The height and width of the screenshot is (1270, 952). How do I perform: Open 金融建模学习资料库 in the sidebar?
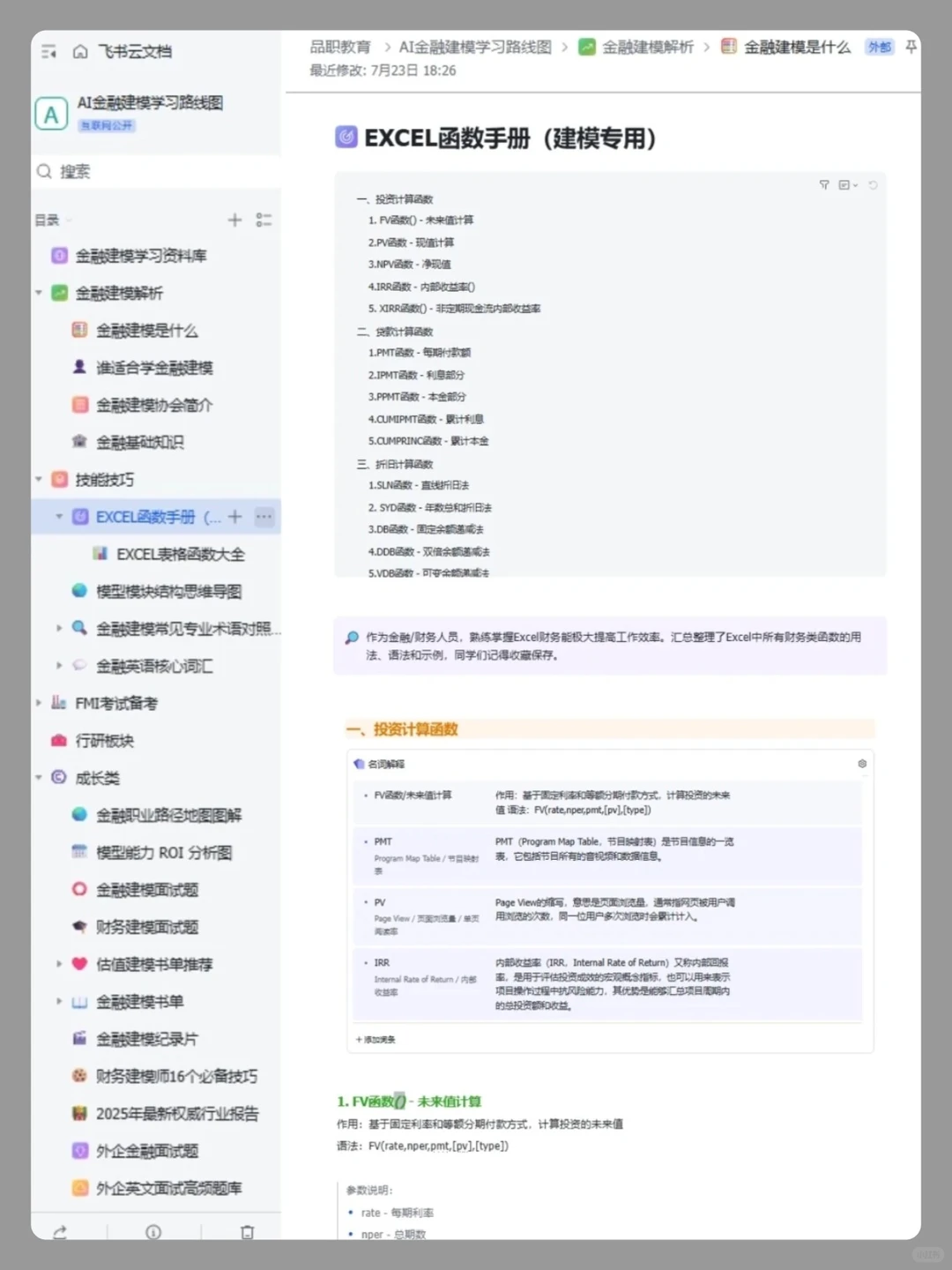[141, 256]
